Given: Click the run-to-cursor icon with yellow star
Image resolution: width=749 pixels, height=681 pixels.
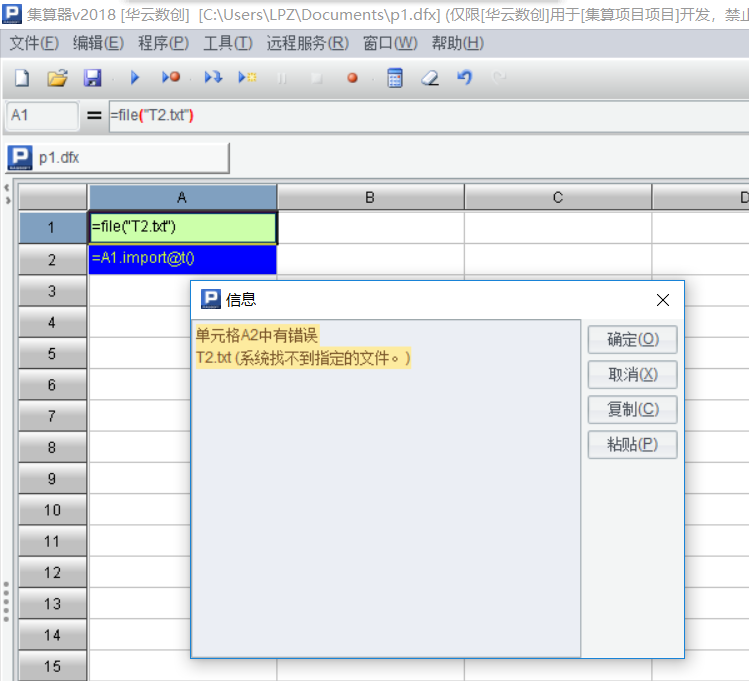Looking at the screenshot, I should click(x=247, y=77).
